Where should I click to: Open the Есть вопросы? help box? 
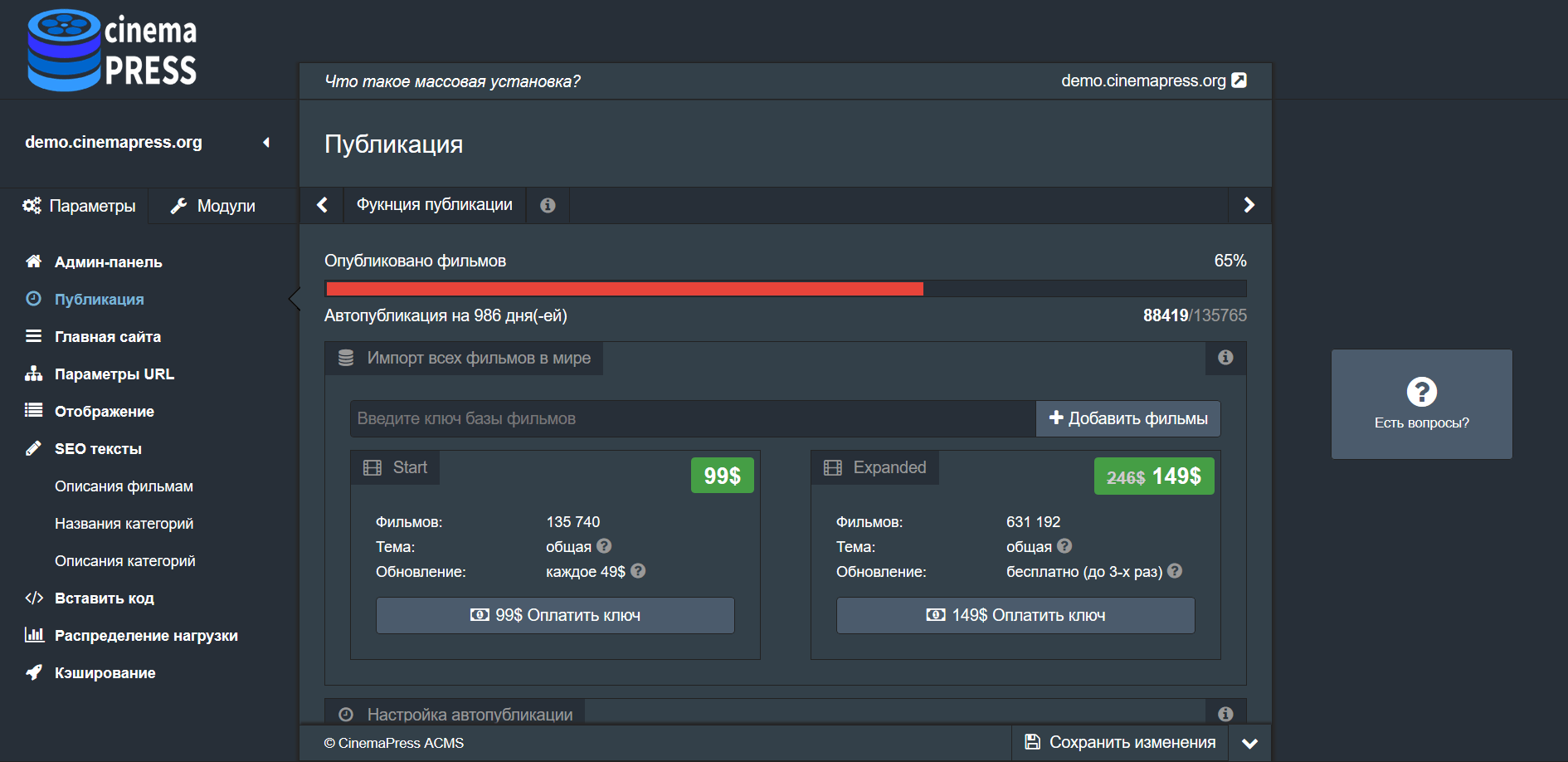point(1421,404)
